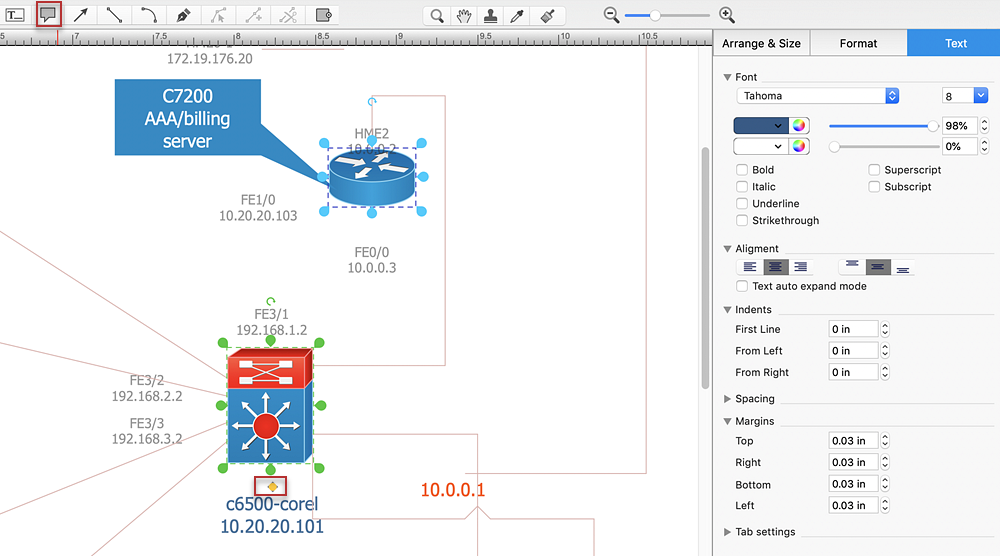The width and height of the screenshot is (1000, 556).
Task: Click the Right margin field
Action: pos(853,462)
